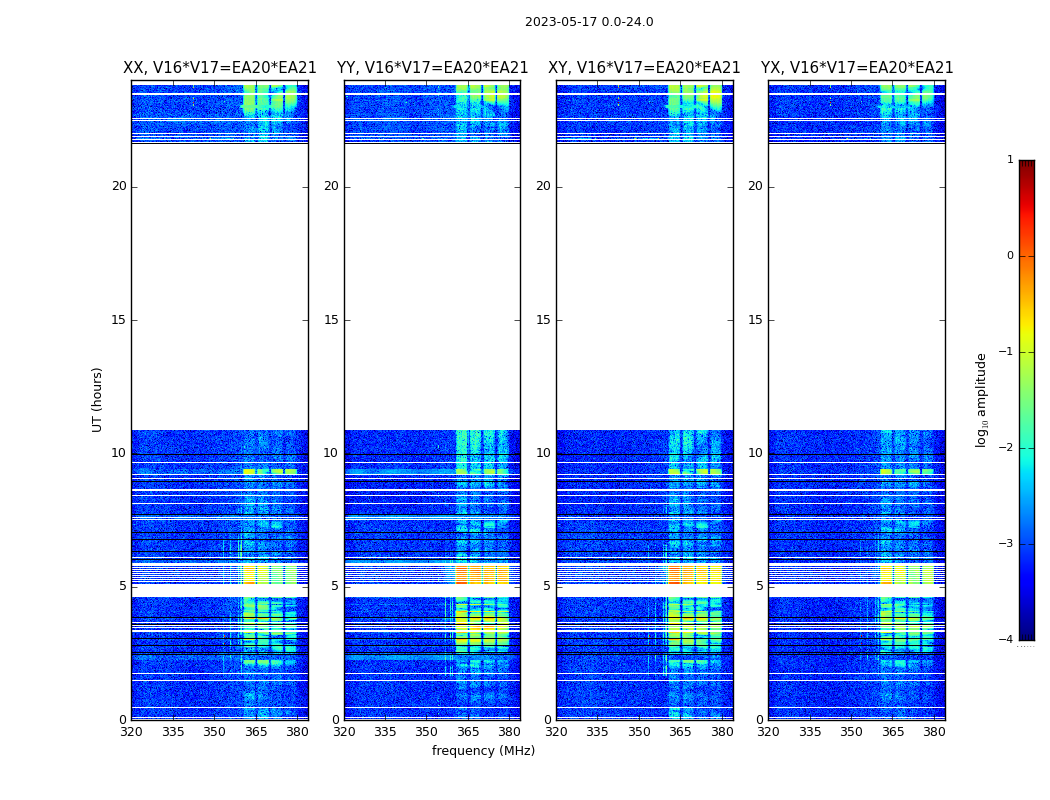
Task: Click the log10 amplitude colorbar label
Action: (x=981, y=400)
